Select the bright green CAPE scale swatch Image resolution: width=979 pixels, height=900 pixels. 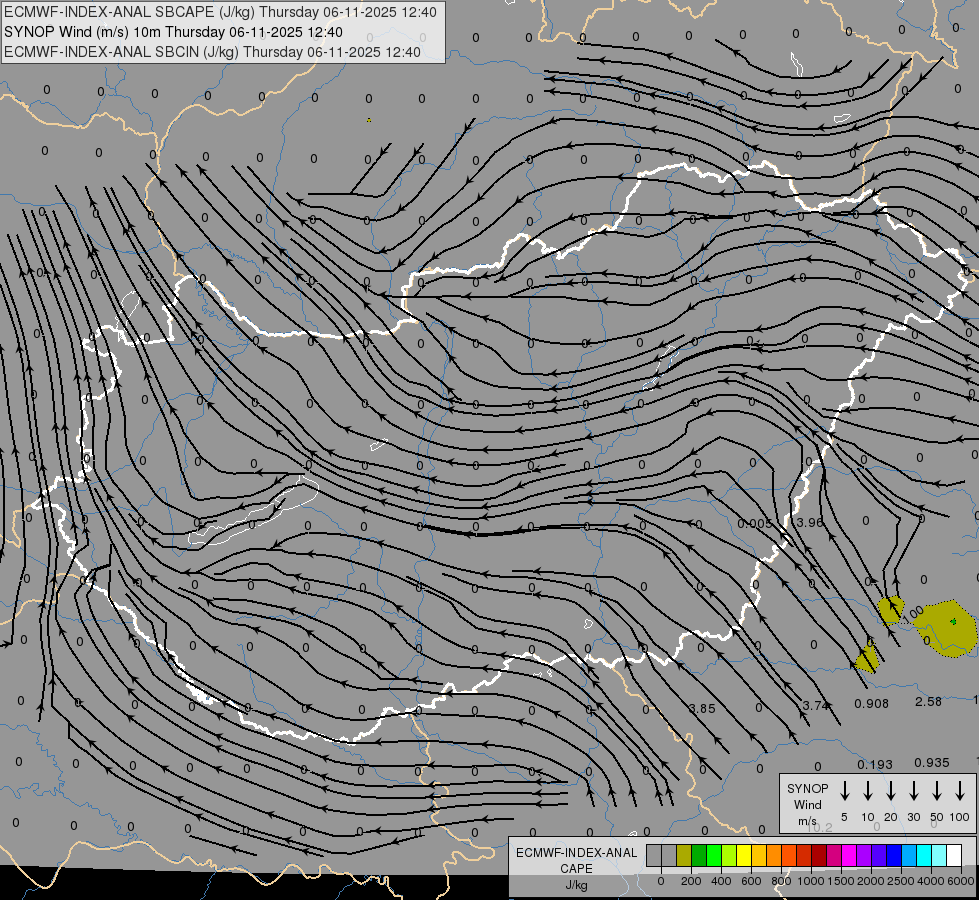pos(714,855)
